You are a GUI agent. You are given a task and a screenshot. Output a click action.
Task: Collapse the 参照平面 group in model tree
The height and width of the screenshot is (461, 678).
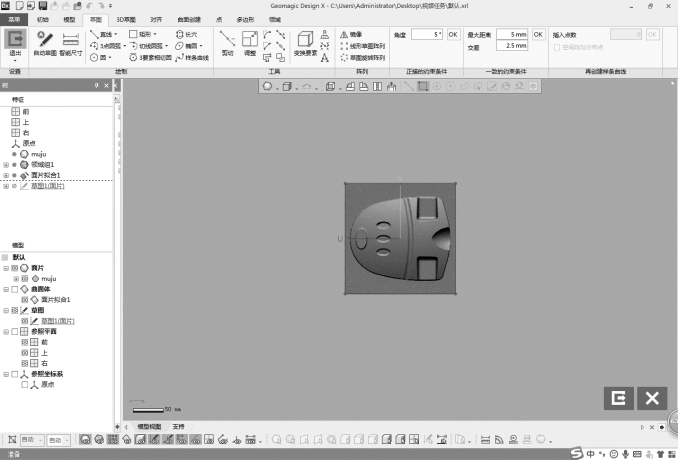[x=6, y=332]
